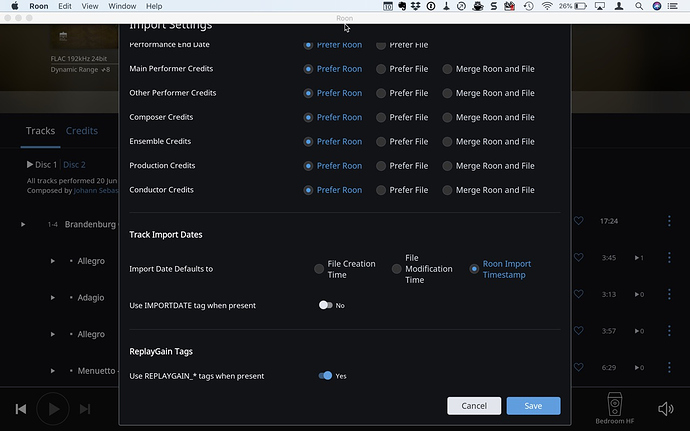Open Wi-Fi status menu
690x431 pixels.
pyautogui.click(x=547, y=6)
